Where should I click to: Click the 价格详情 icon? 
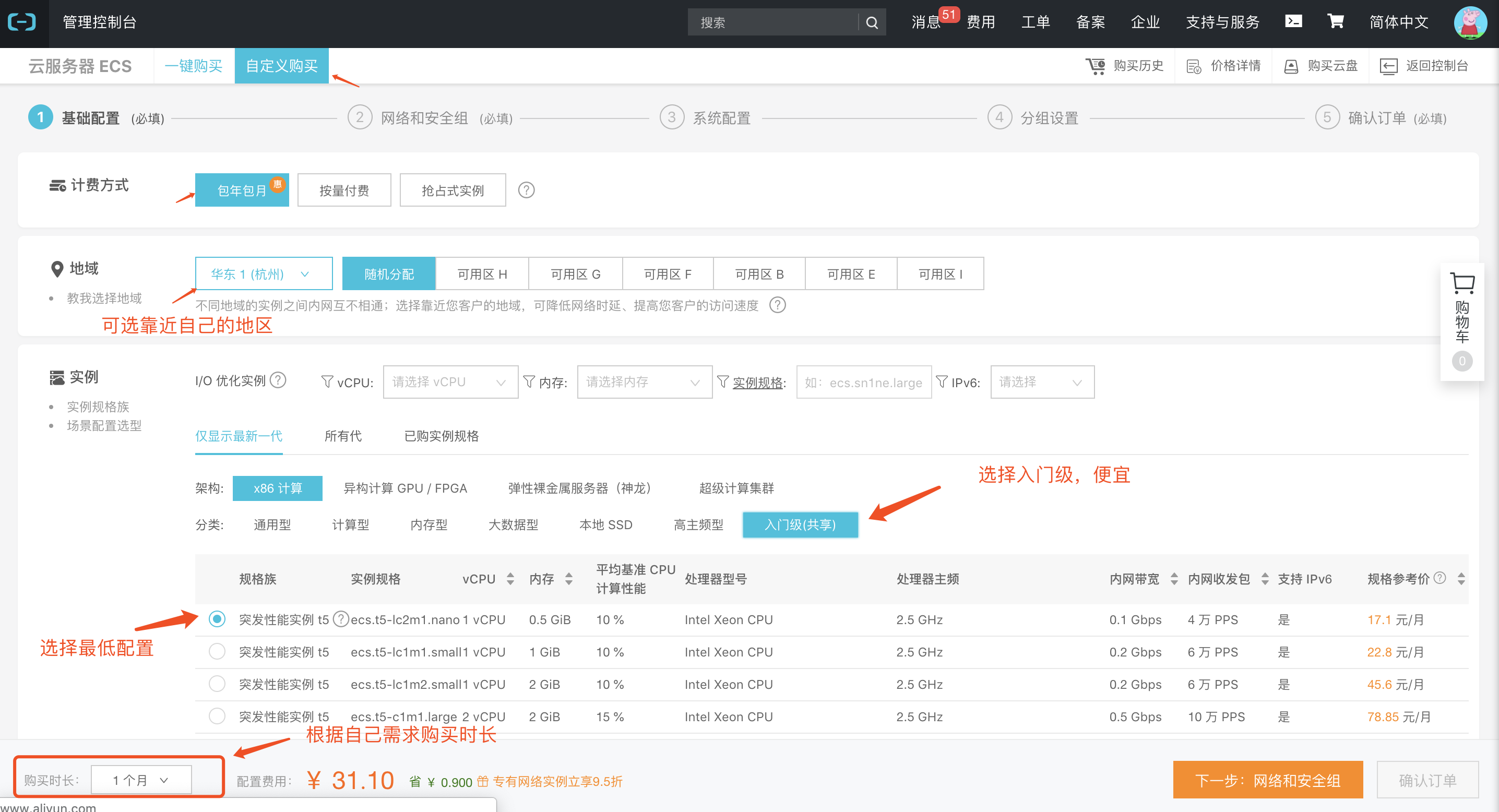pos(1194,66)
